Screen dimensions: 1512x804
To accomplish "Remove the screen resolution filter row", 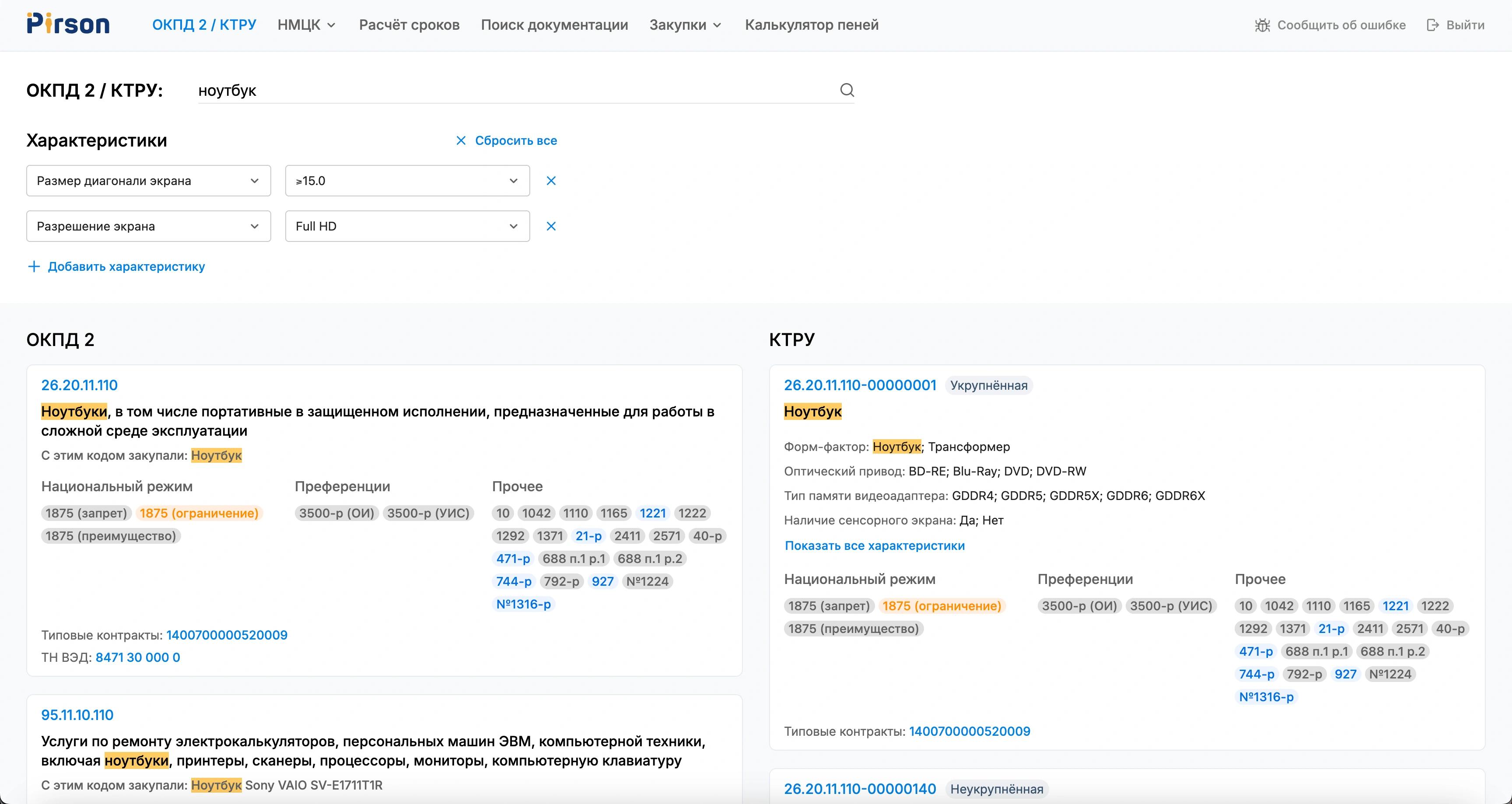I will pos(550,226).
